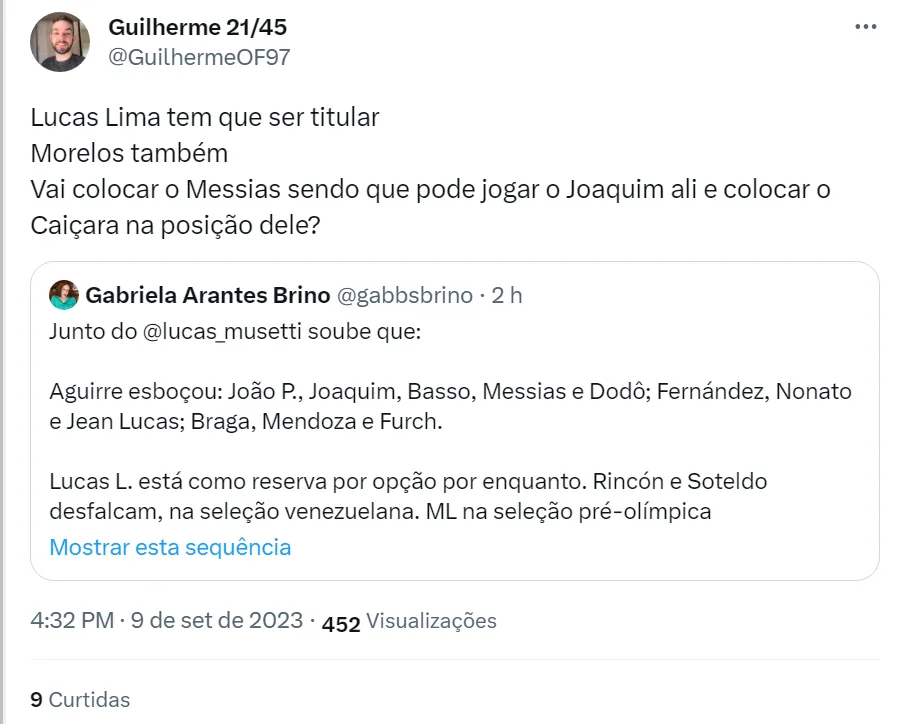Click the 4:32 PM 9 de set timestamp
897x724 pixels.
166,621
